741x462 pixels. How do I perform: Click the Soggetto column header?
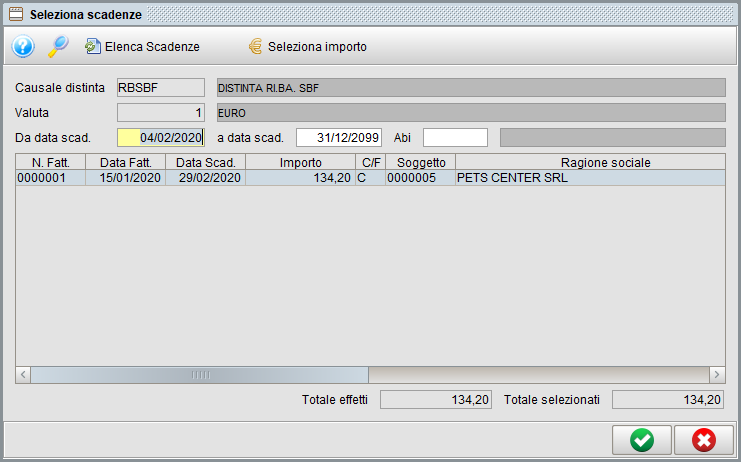pyautogui.click(x=421, y=163)
